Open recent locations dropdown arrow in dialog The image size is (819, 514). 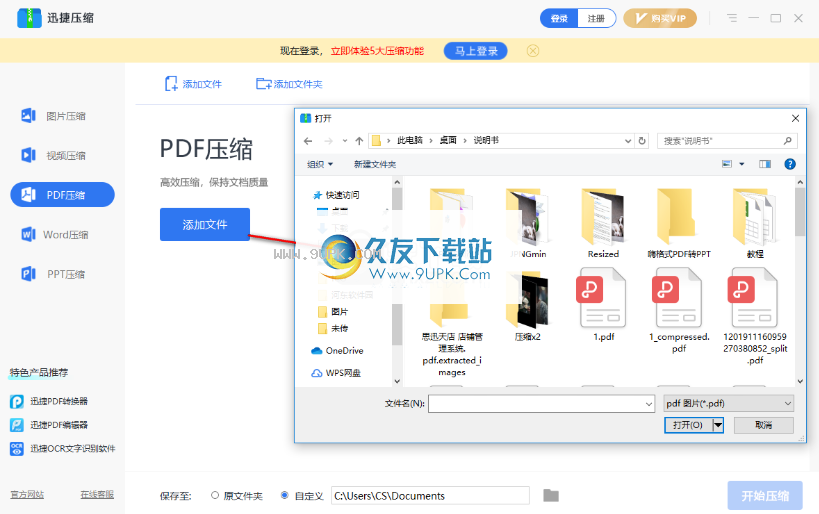345,141
